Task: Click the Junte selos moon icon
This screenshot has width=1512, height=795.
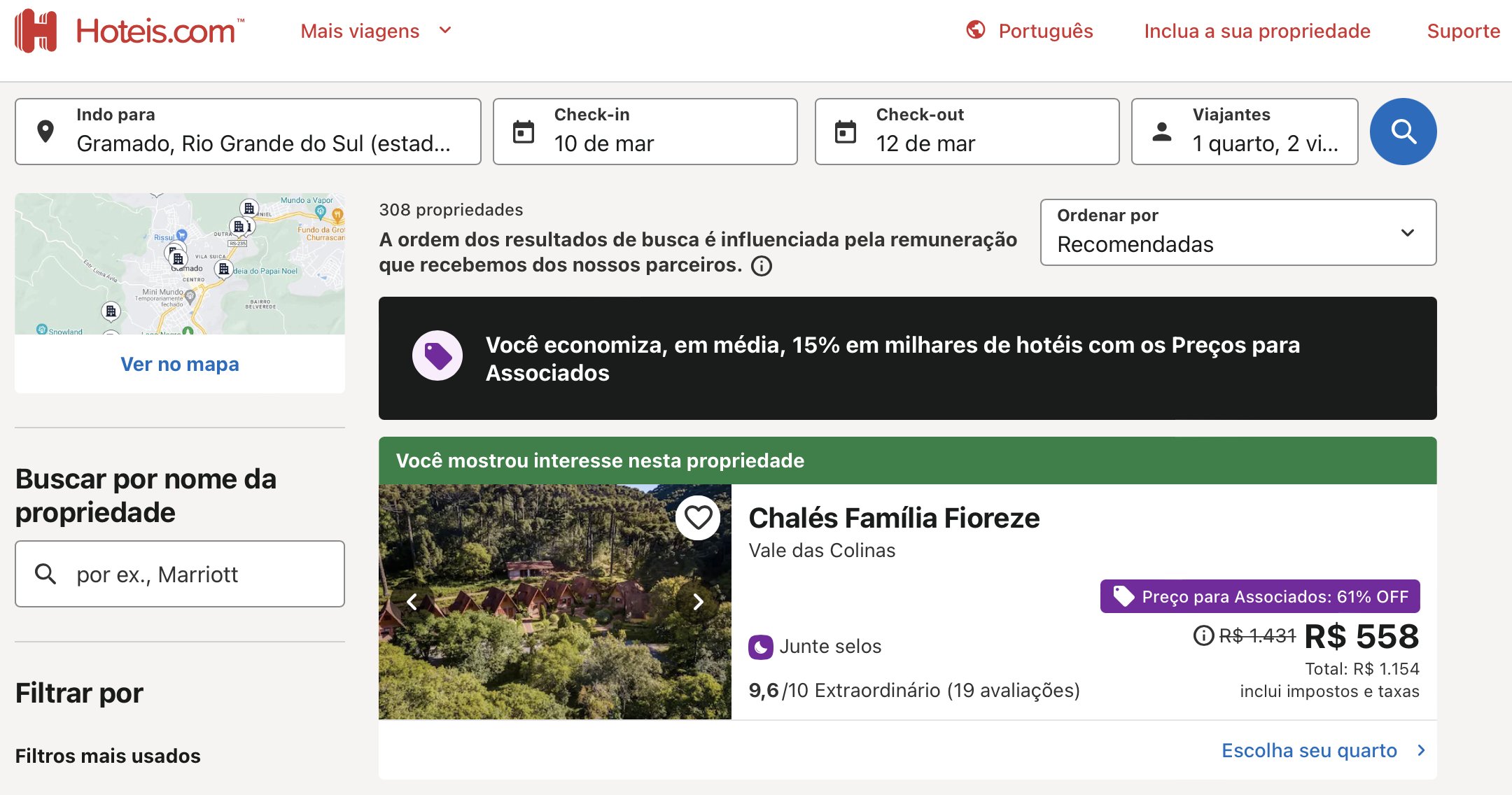Action: click(x=760, y=647)
